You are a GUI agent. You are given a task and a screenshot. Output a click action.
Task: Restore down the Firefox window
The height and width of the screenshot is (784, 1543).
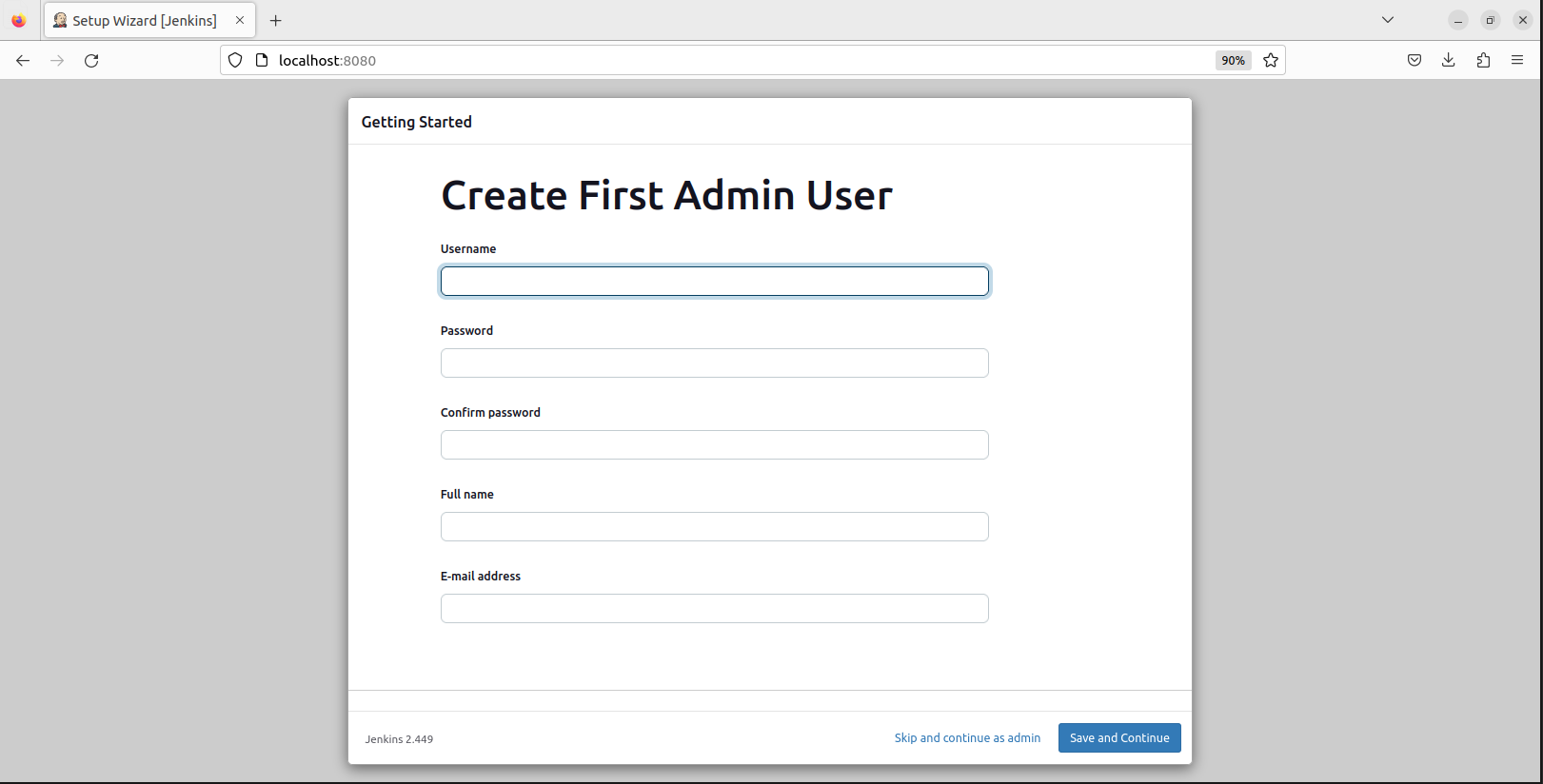point(1491,20)
